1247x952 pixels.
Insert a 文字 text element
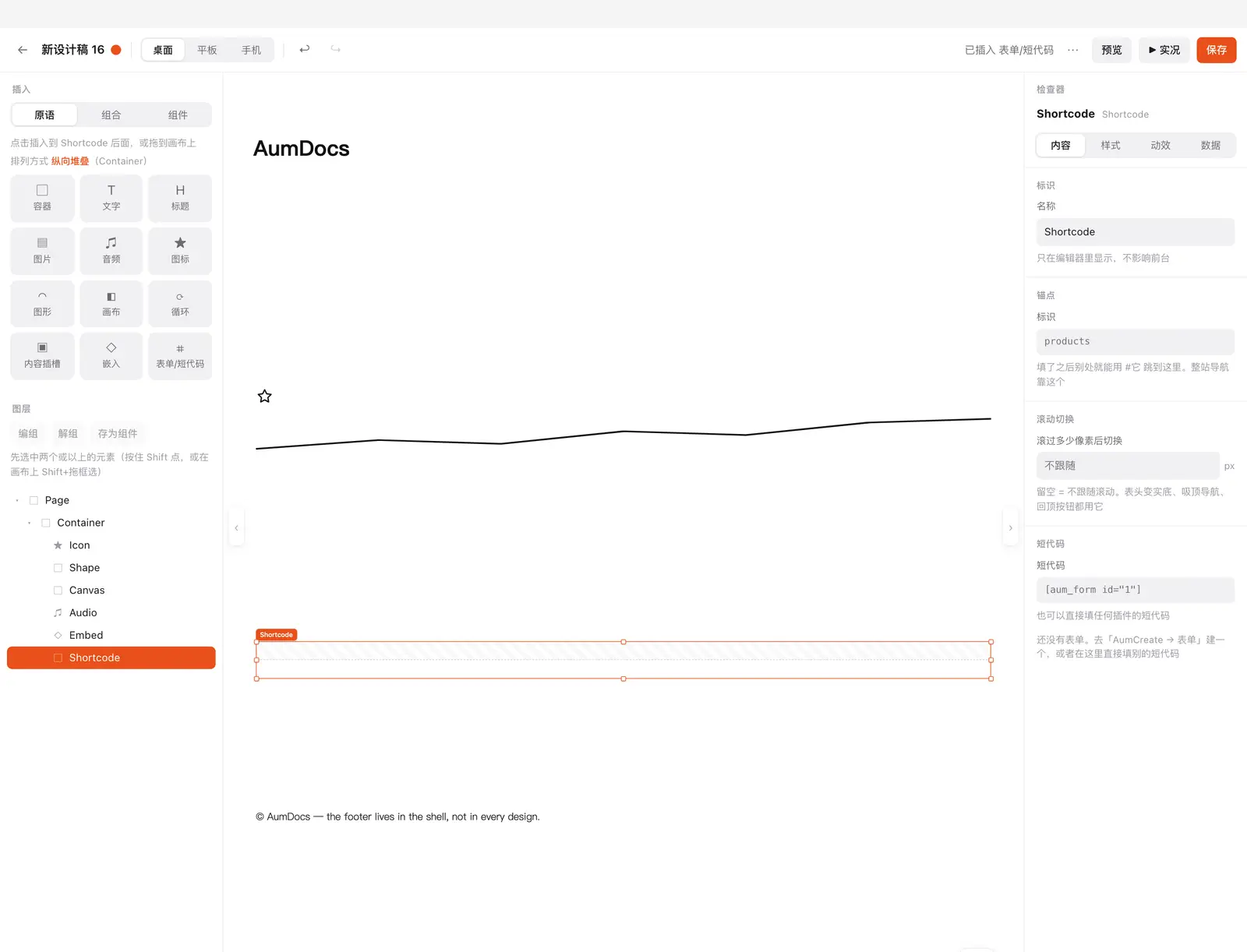pos(111,198)
